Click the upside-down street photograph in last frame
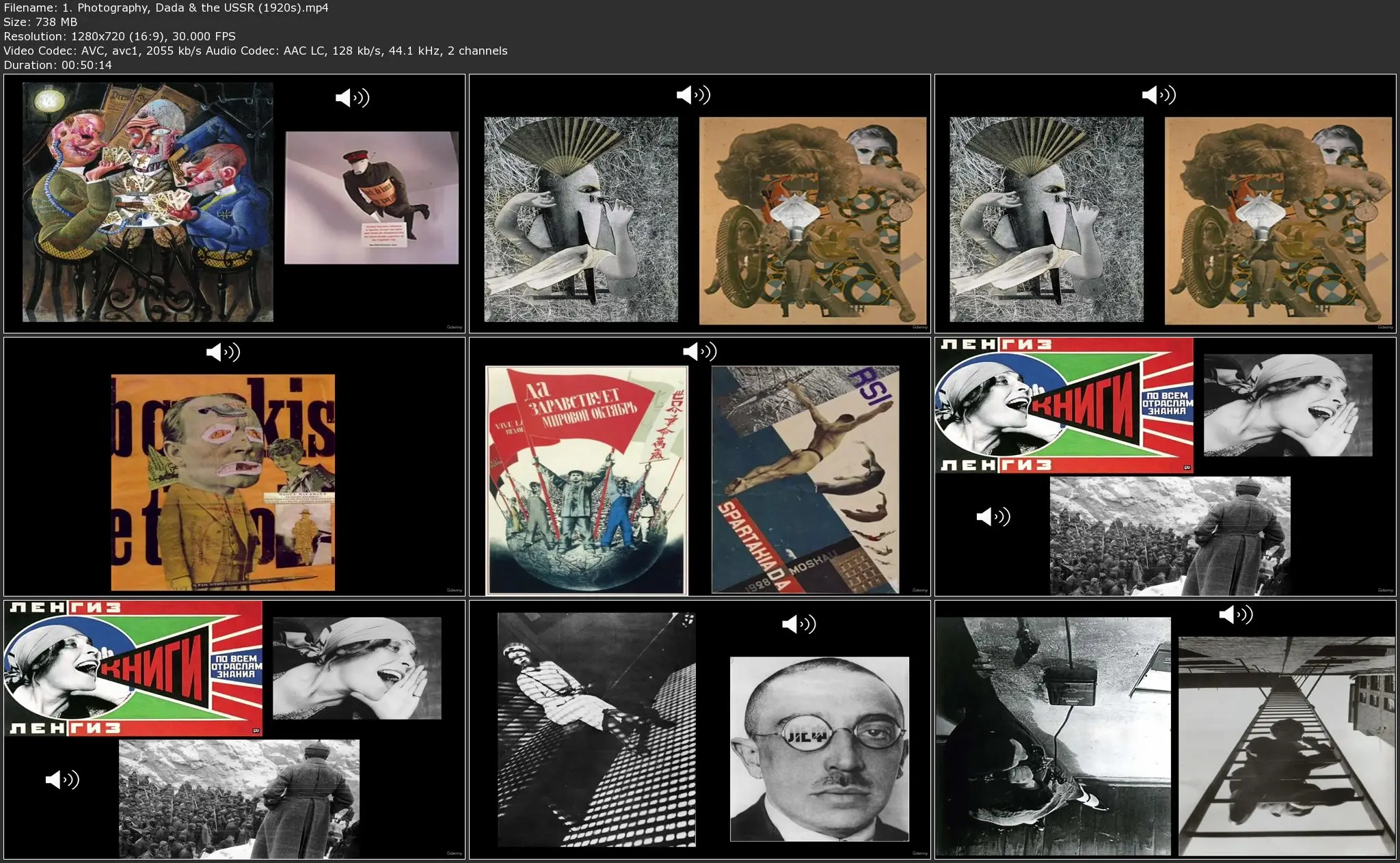The width and height of the screenshot is (1400, 863). pyautogui.click(x=1052, y=736)
